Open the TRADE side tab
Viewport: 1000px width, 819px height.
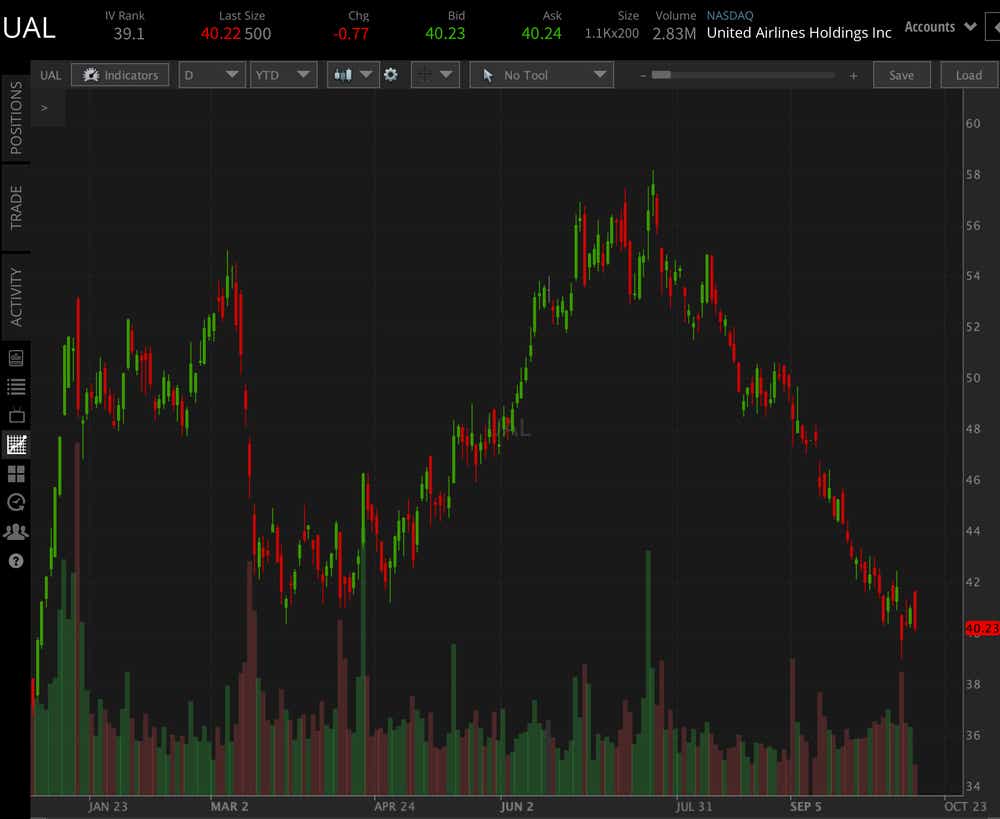click(x=16, y=208)
